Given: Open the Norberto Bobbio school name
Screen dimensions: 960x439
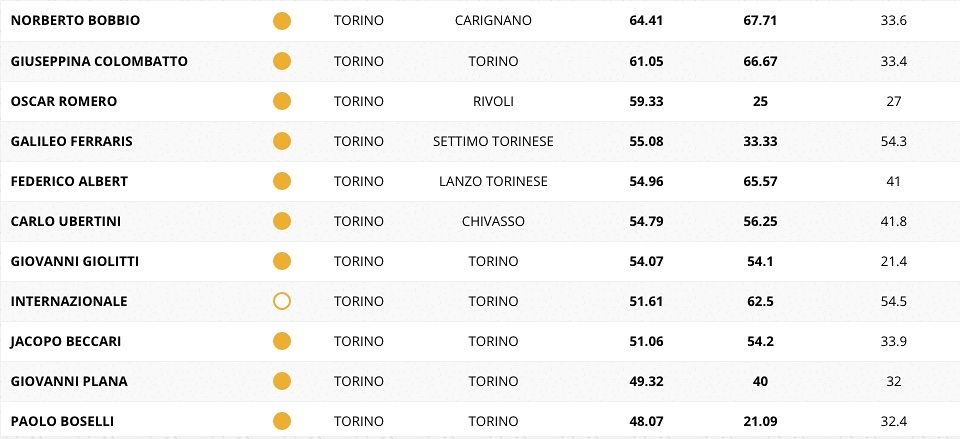Looking at the screenshot, I should pyautogui.click(x=75, y=21).
